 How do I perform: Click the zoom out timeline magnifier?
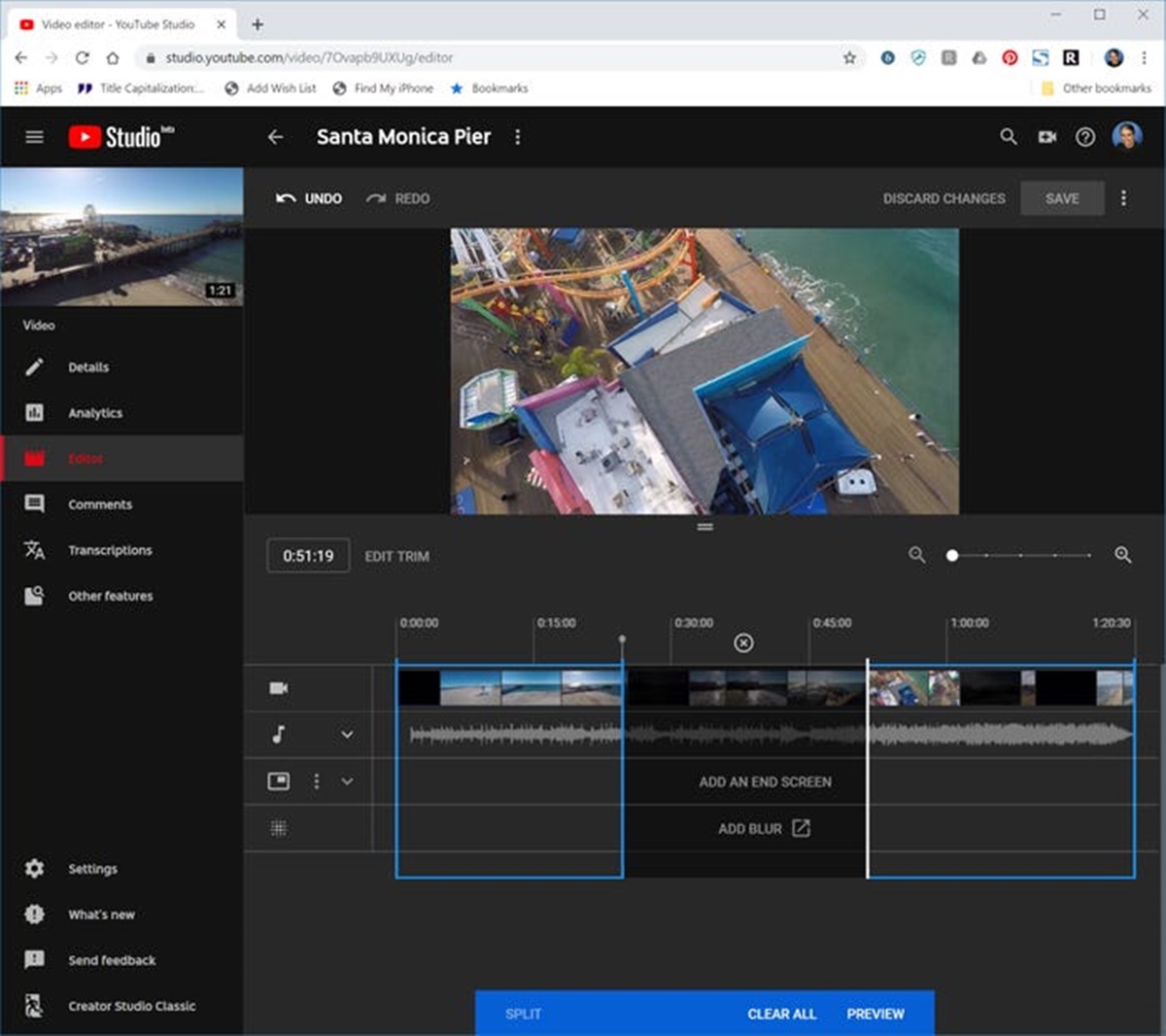pyautogui.click(x=916, y=555)
